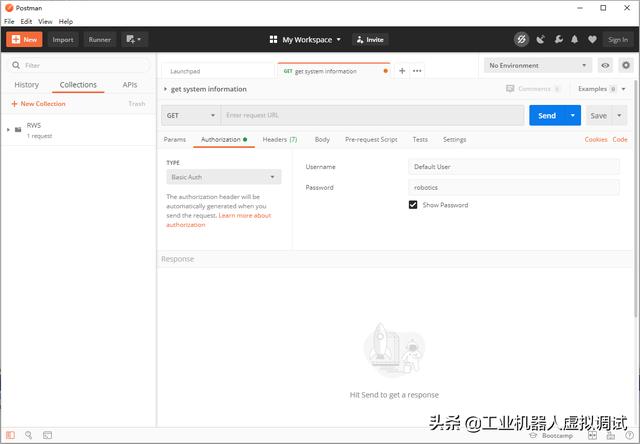Open the Runner
Viewport: 640px width, 444px height.
click(100, 40)
